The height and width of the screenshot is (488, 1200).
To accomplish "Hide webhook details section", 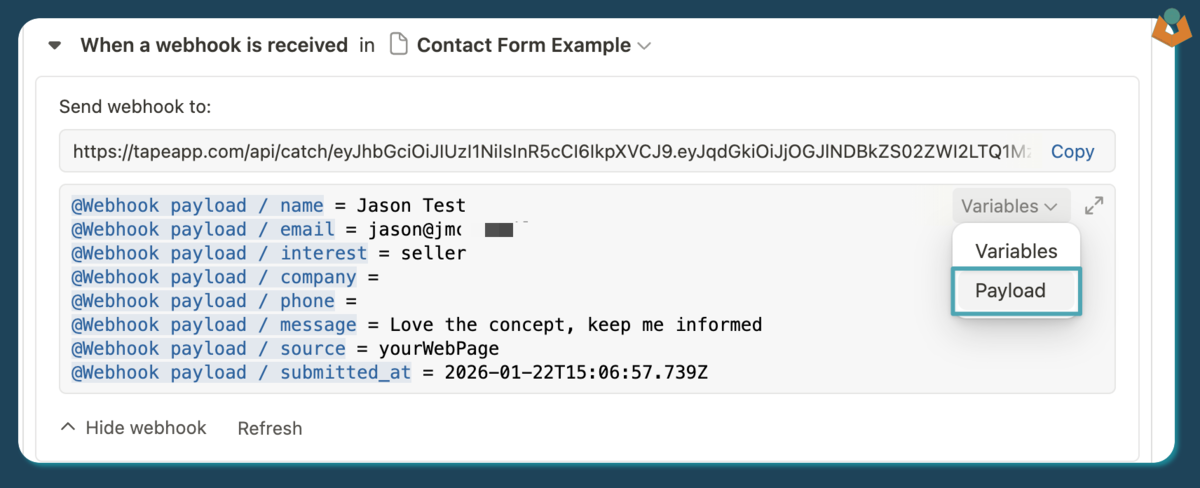I will [x=133, y=428].
